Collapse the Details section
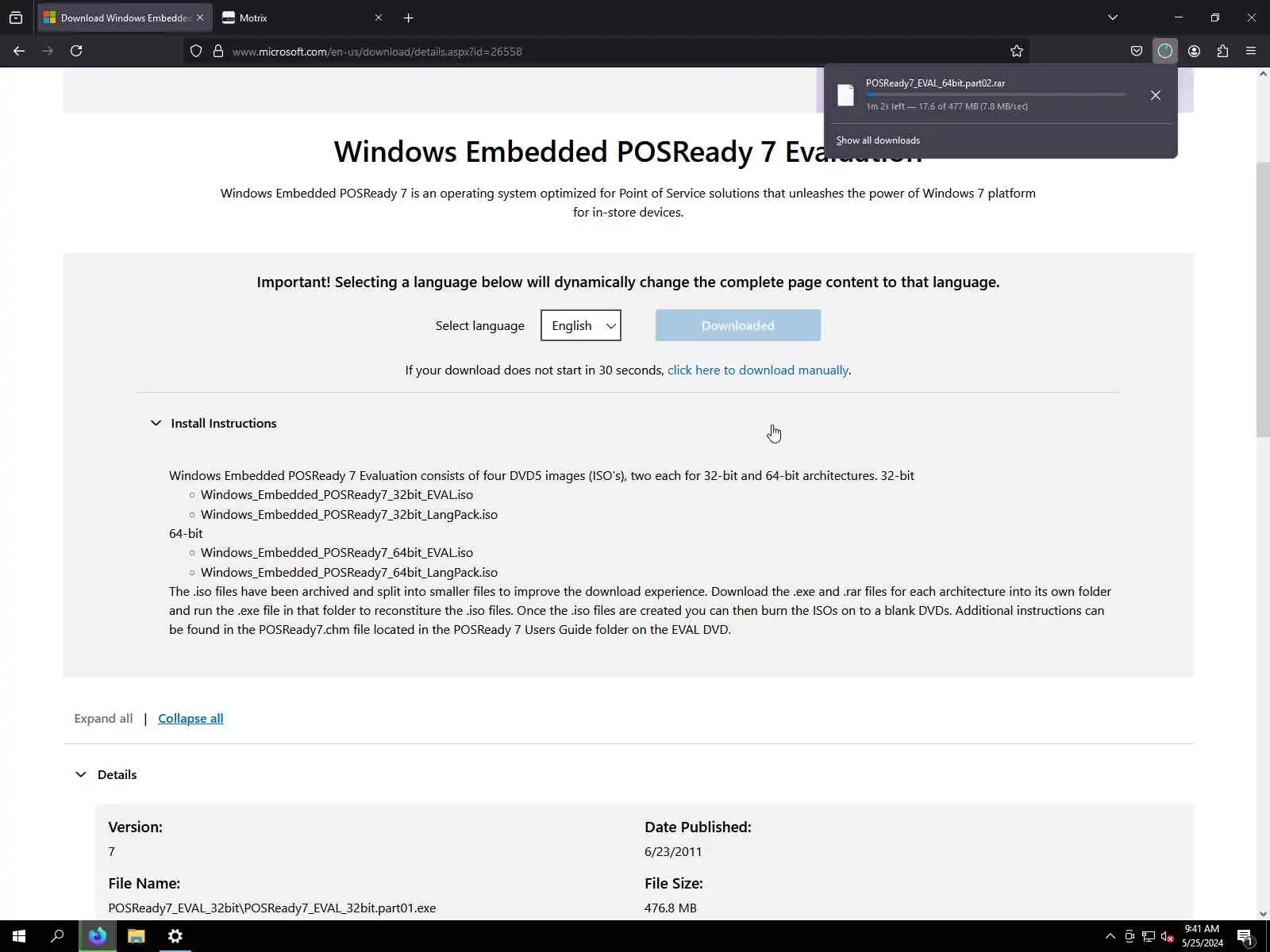The width and height of the screenshot is (1270, 952). tap(106, 774)
